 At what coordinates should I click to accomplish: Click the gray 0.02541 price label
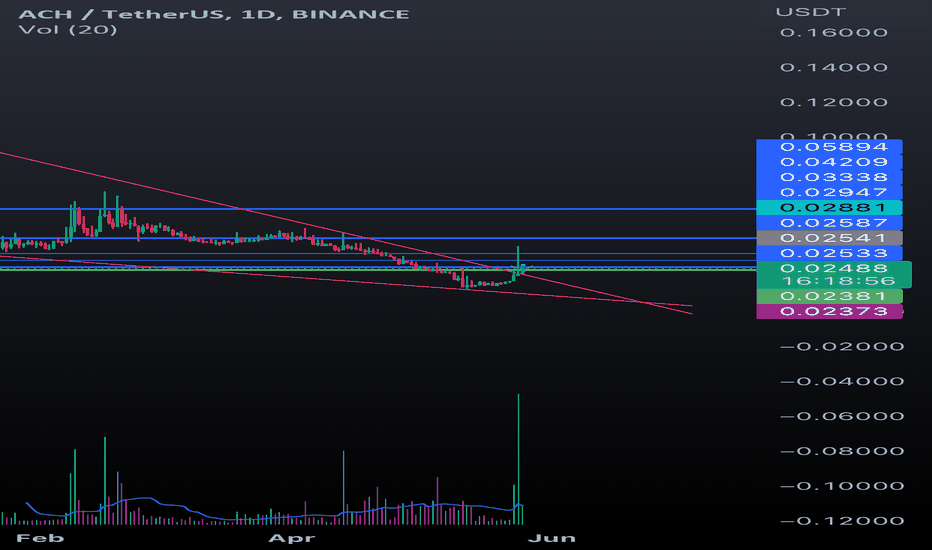click(829, 238)
